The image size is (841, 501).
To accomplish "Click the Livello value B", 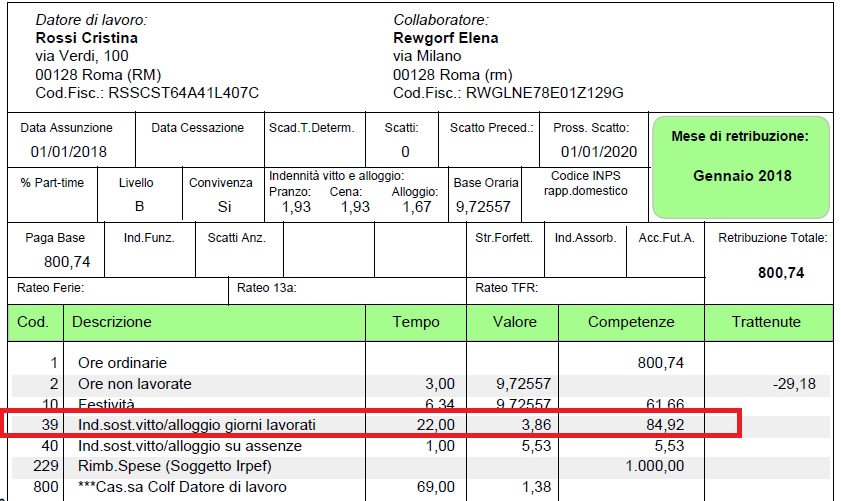I will (139, 206).
